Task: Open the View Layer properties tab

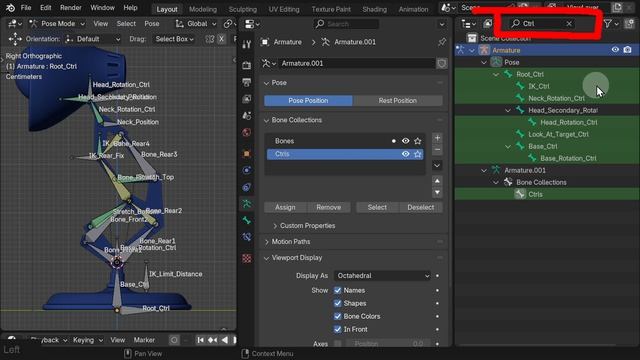Action: [x=247, y=99]
